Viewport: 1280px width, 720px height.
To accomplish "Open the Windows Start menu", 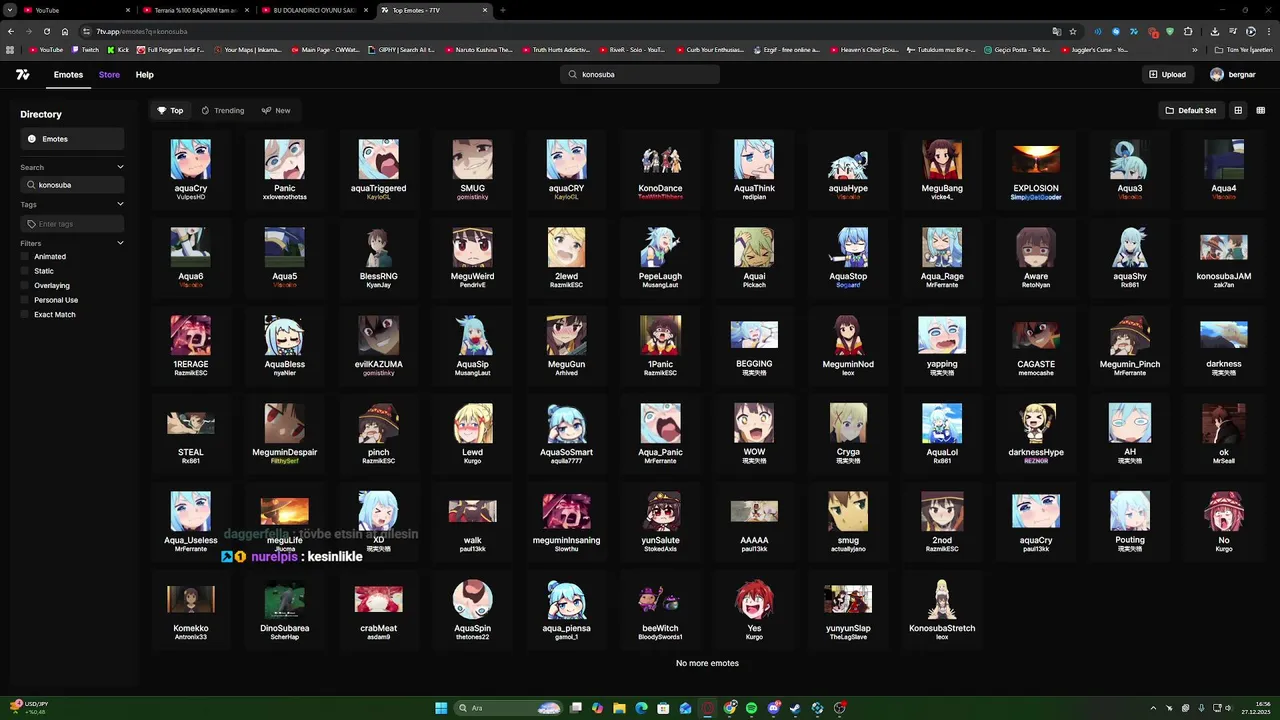I will pyautogui.click(x=441, y=708).
